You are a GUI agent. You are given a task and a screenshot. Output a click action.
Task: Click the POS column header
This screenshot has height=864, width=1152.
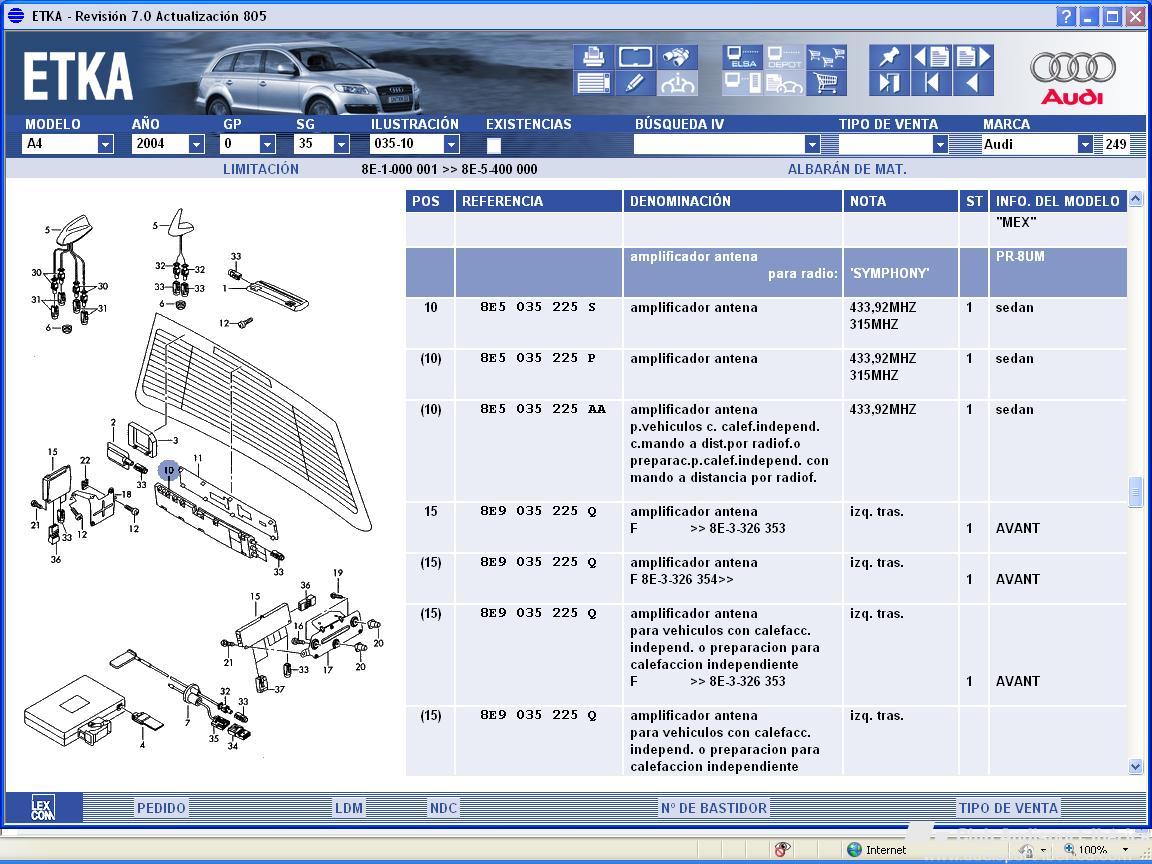click(430, 201)
